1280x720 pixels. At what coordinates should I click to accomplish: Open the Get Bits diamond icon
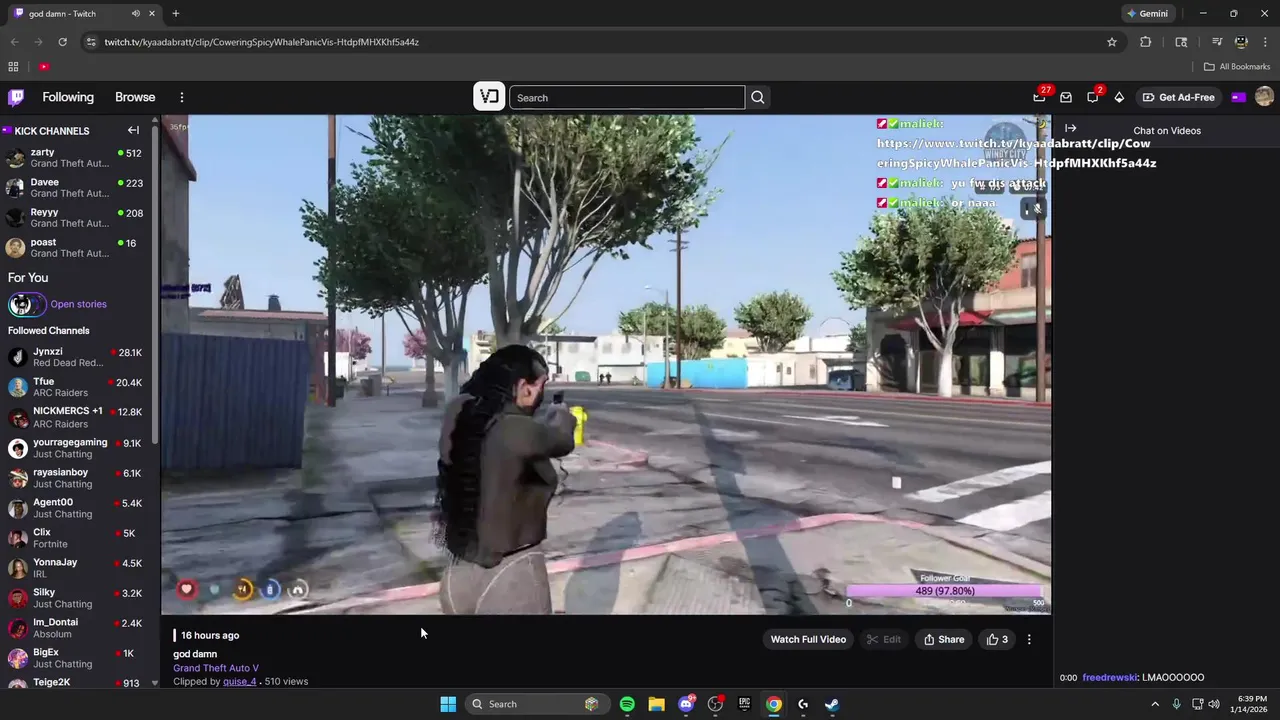point(1119,97)
